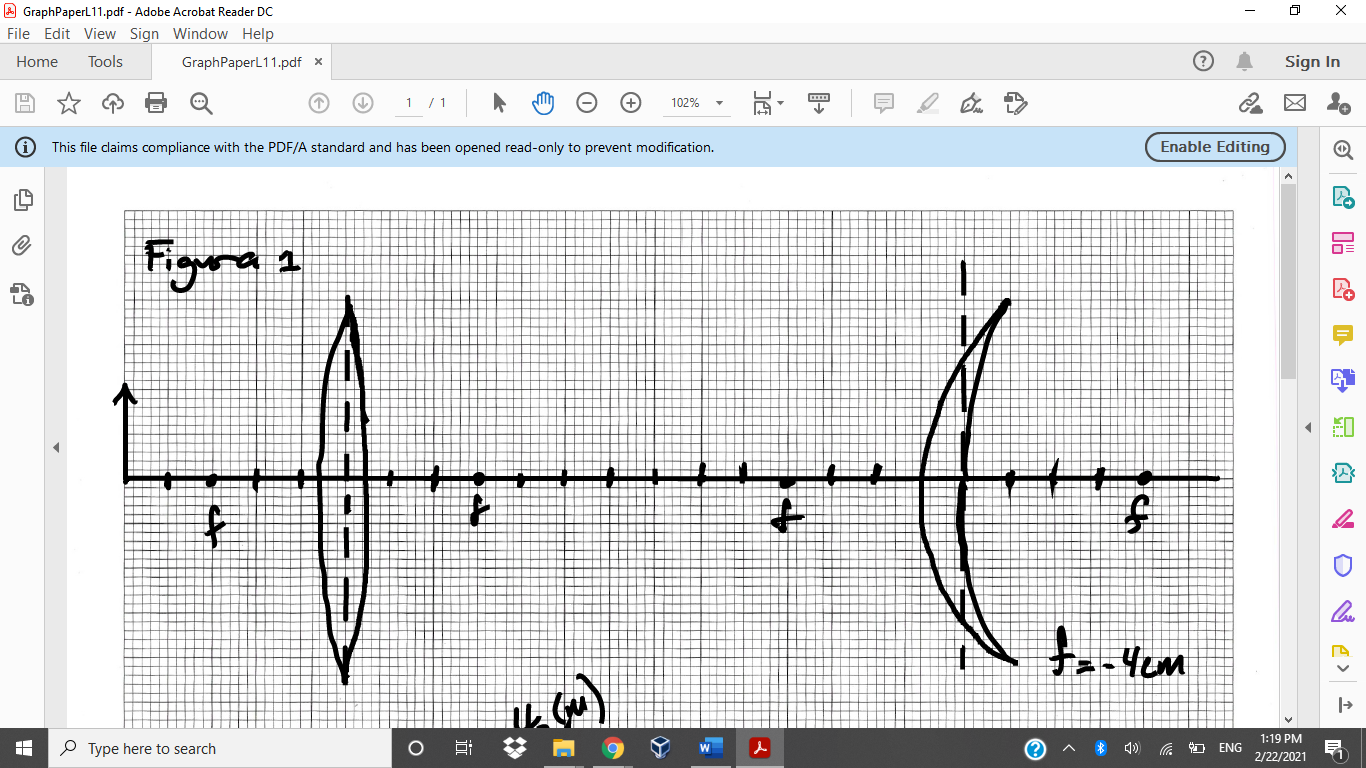The image size is (1366, 768).
Task: Zoom out with minus icon
Action: (x=587, y=103)
